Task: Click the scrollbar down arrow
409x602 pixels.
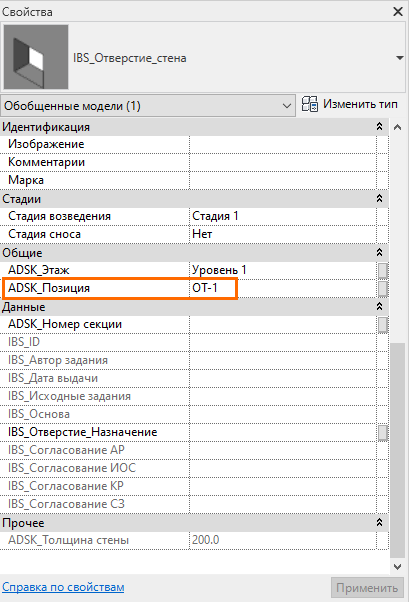Action: (397, 567)
